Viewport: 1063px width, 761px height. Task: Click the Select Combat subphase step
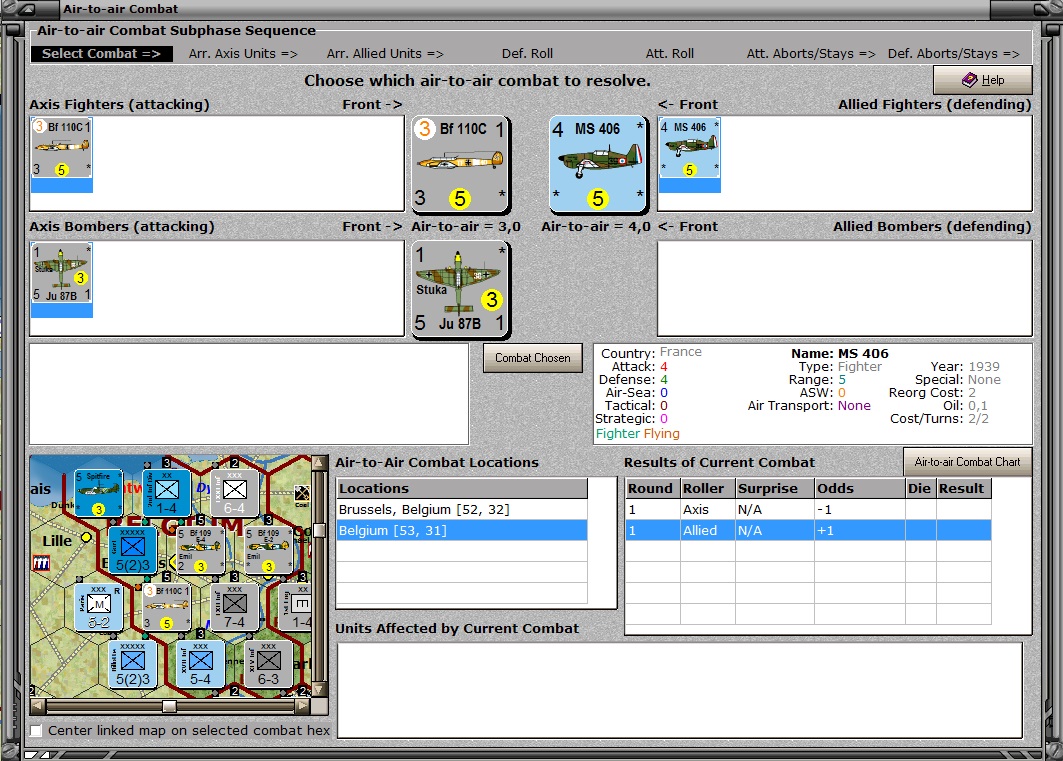[101, 54]
